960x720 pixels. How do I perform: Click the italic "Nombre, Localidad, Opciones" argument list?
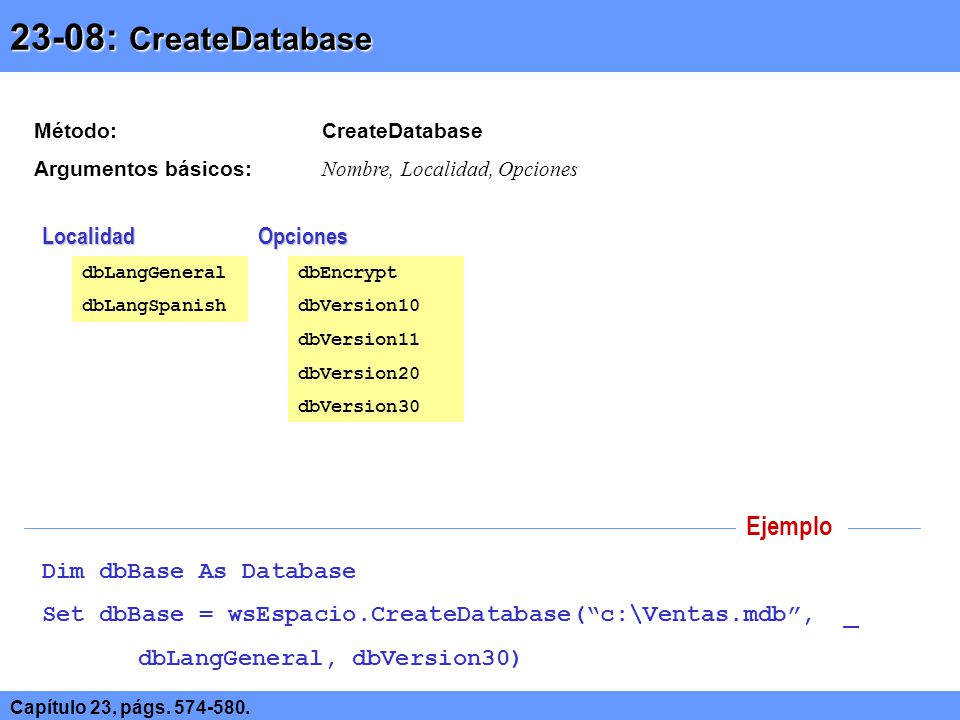(x=449, y=170)
